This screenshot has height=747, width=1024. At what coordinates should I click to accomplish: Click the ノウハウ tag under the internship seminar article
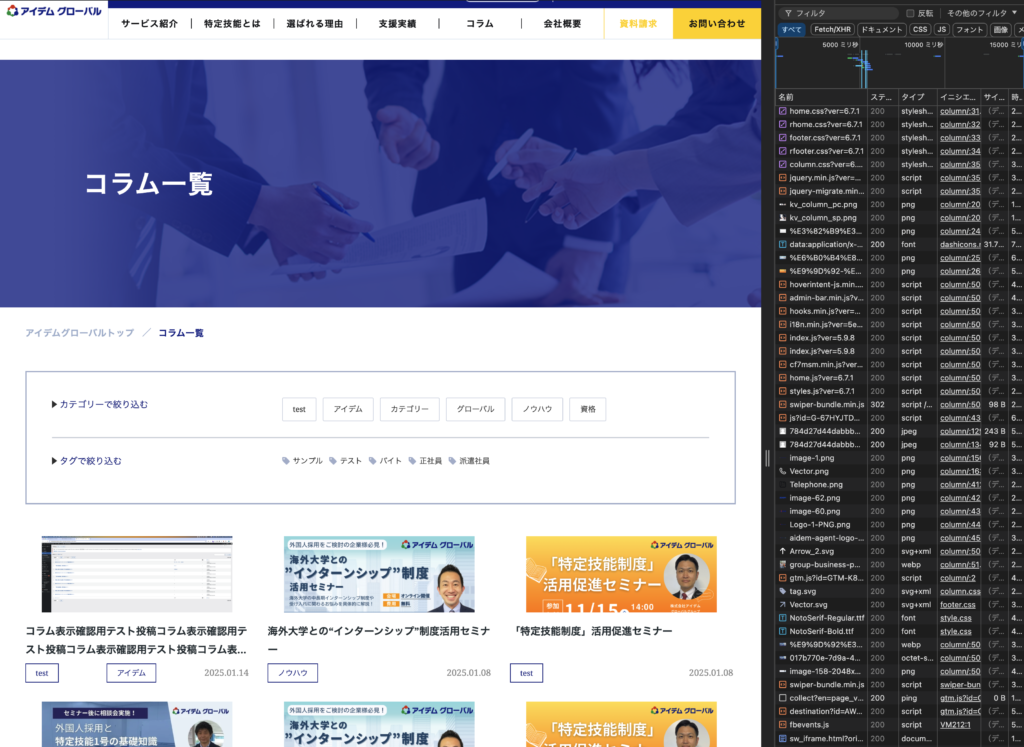[293, 673]
